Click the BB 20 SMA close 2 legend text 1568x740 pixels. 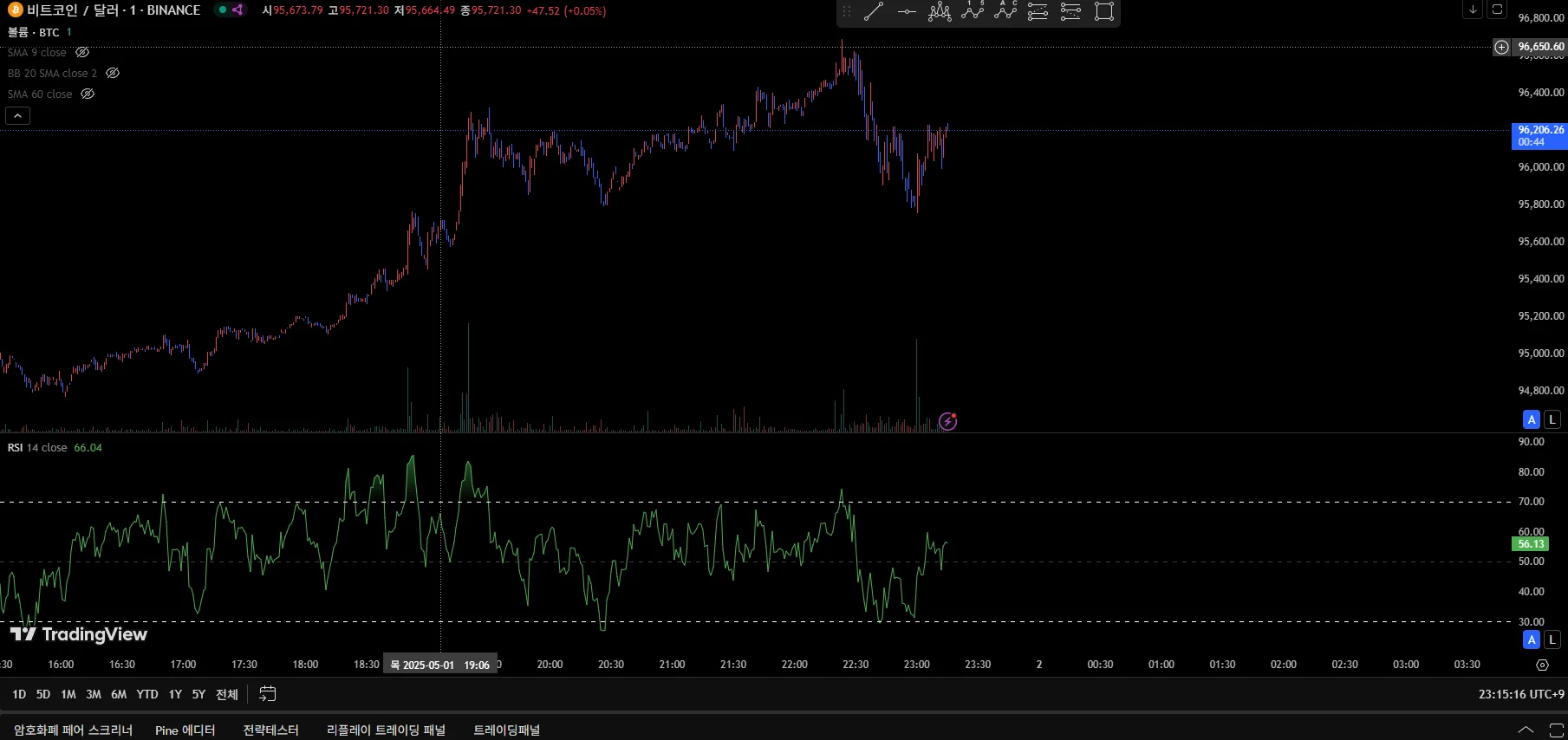pos(53,74)
